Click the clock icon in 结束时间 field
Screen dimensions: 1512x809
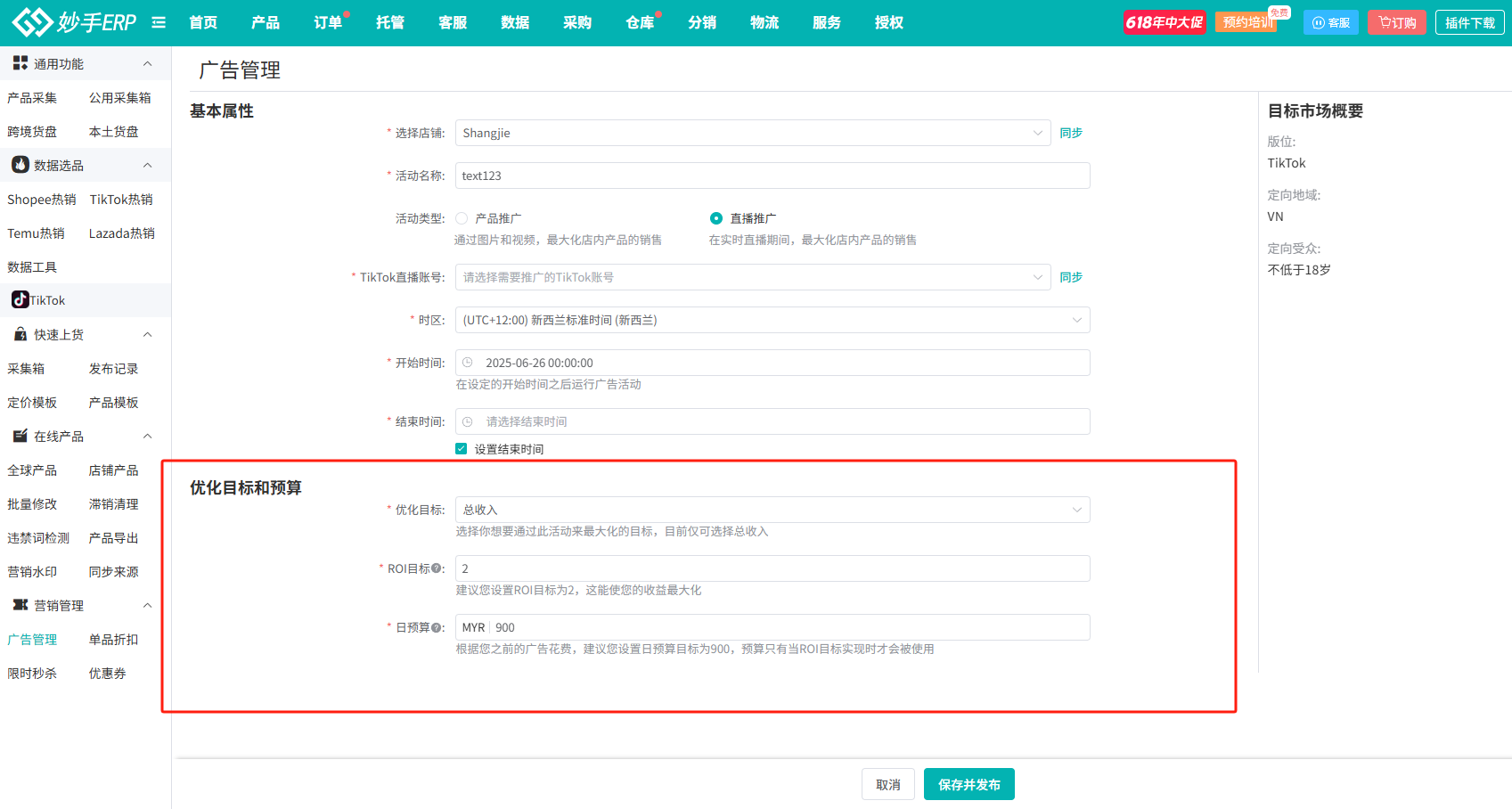tap(468, 421)
